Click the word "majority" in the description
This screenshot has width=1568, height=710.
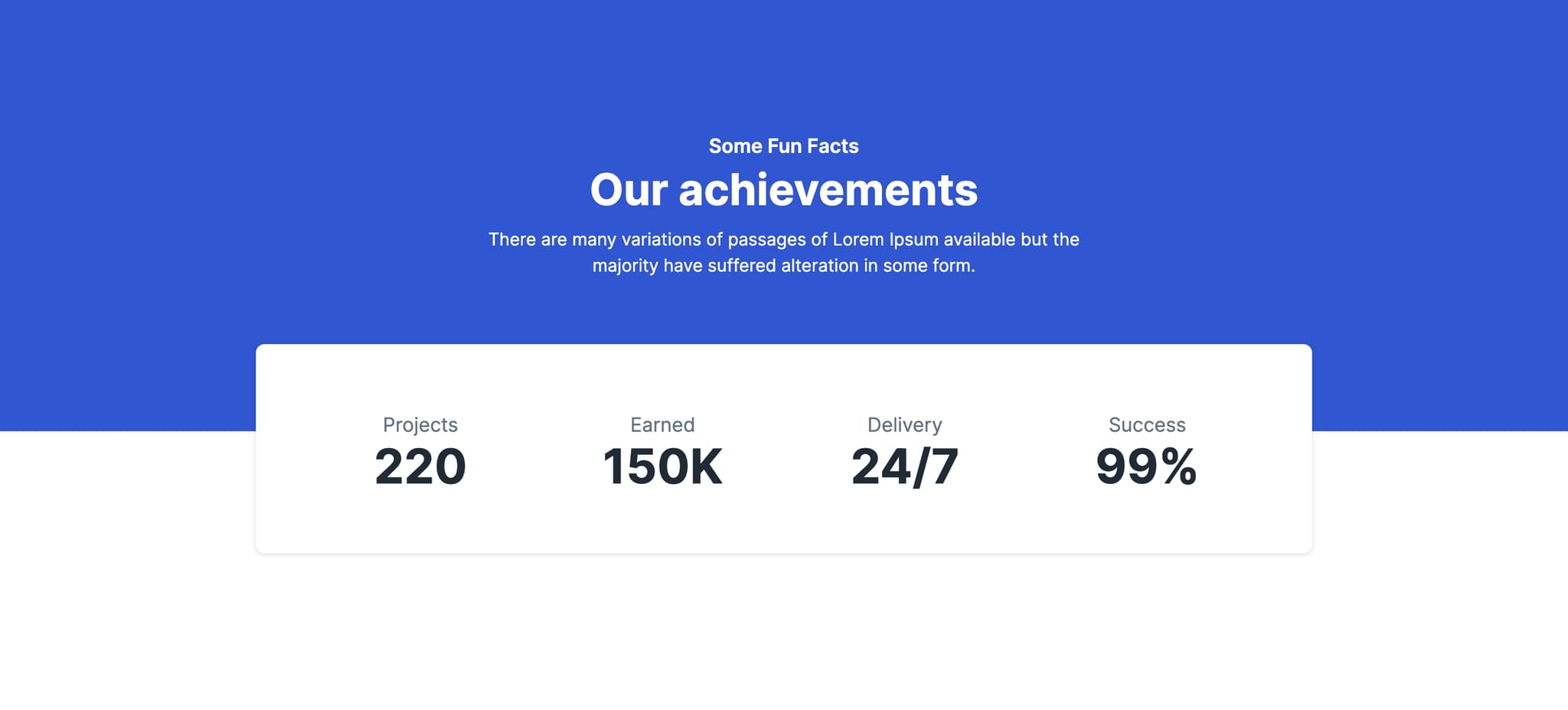tap(625, 267)
